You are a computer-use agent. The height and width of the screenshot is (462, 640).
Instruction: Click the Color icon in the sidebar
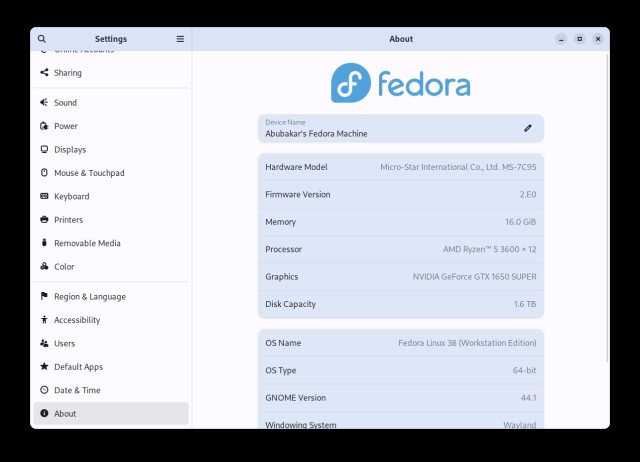click(x=44, y=266)
